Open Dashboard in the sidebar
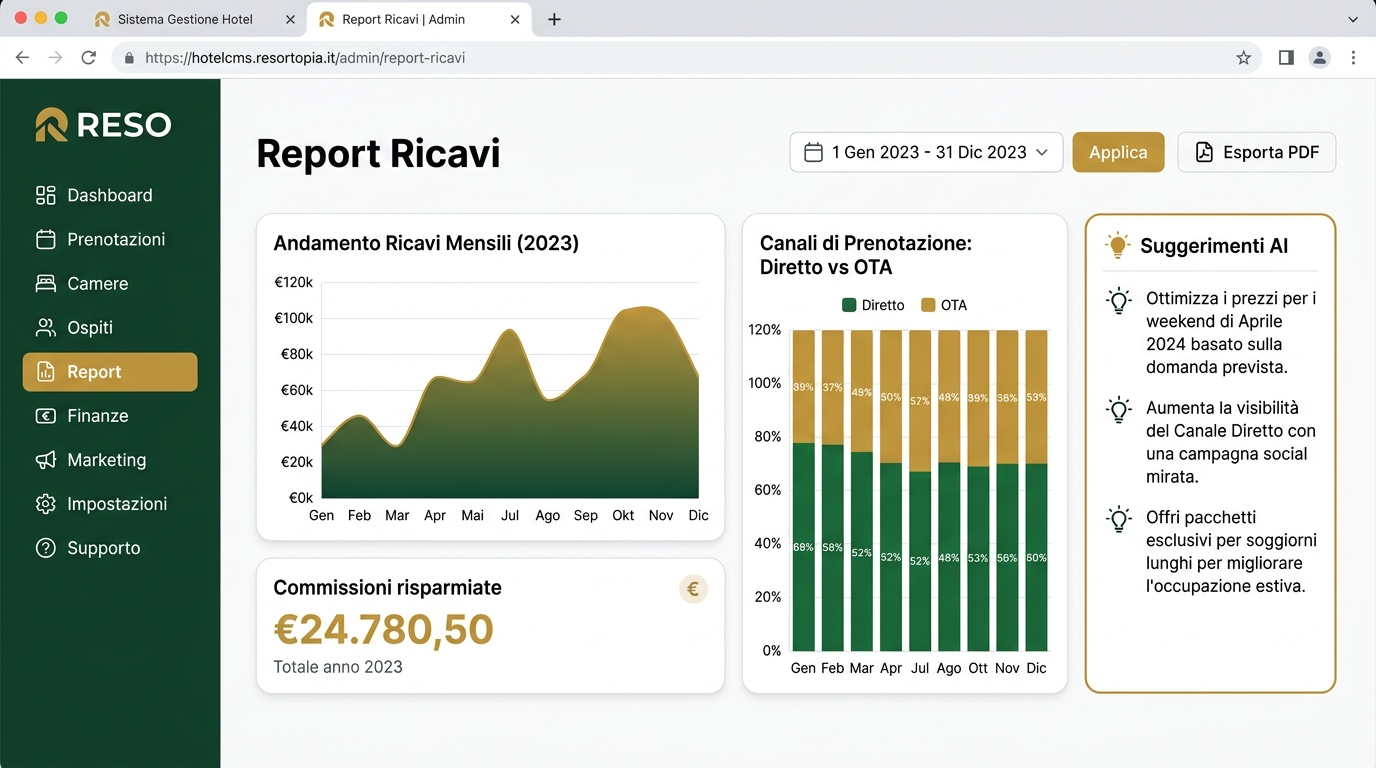Viewport: 1376px width, 768px height. coord(110,195)
